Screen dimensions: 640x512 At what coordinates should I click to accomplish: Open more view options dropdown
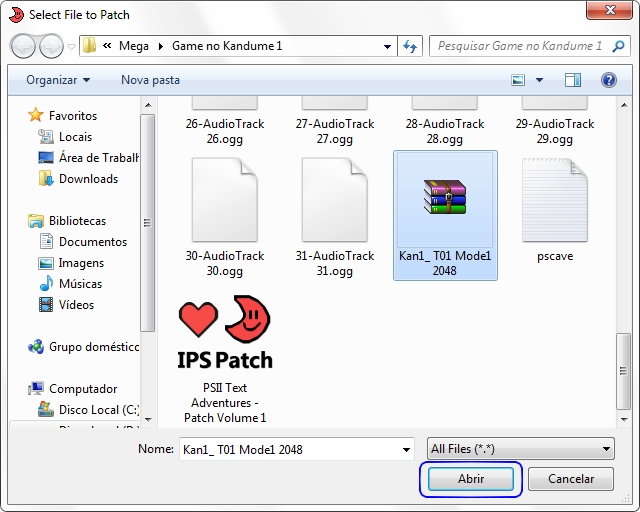(539, 80)
